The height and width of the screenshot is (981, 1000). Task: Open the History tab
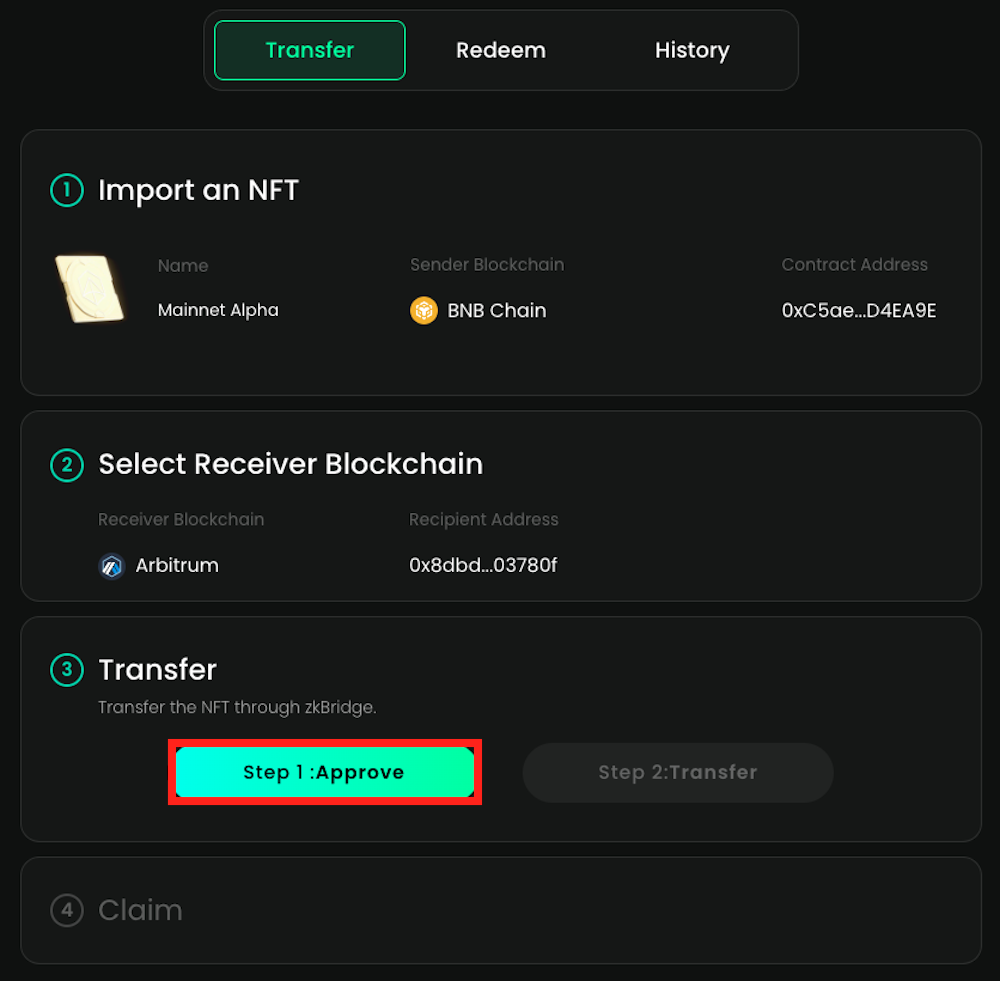(691, 50)
